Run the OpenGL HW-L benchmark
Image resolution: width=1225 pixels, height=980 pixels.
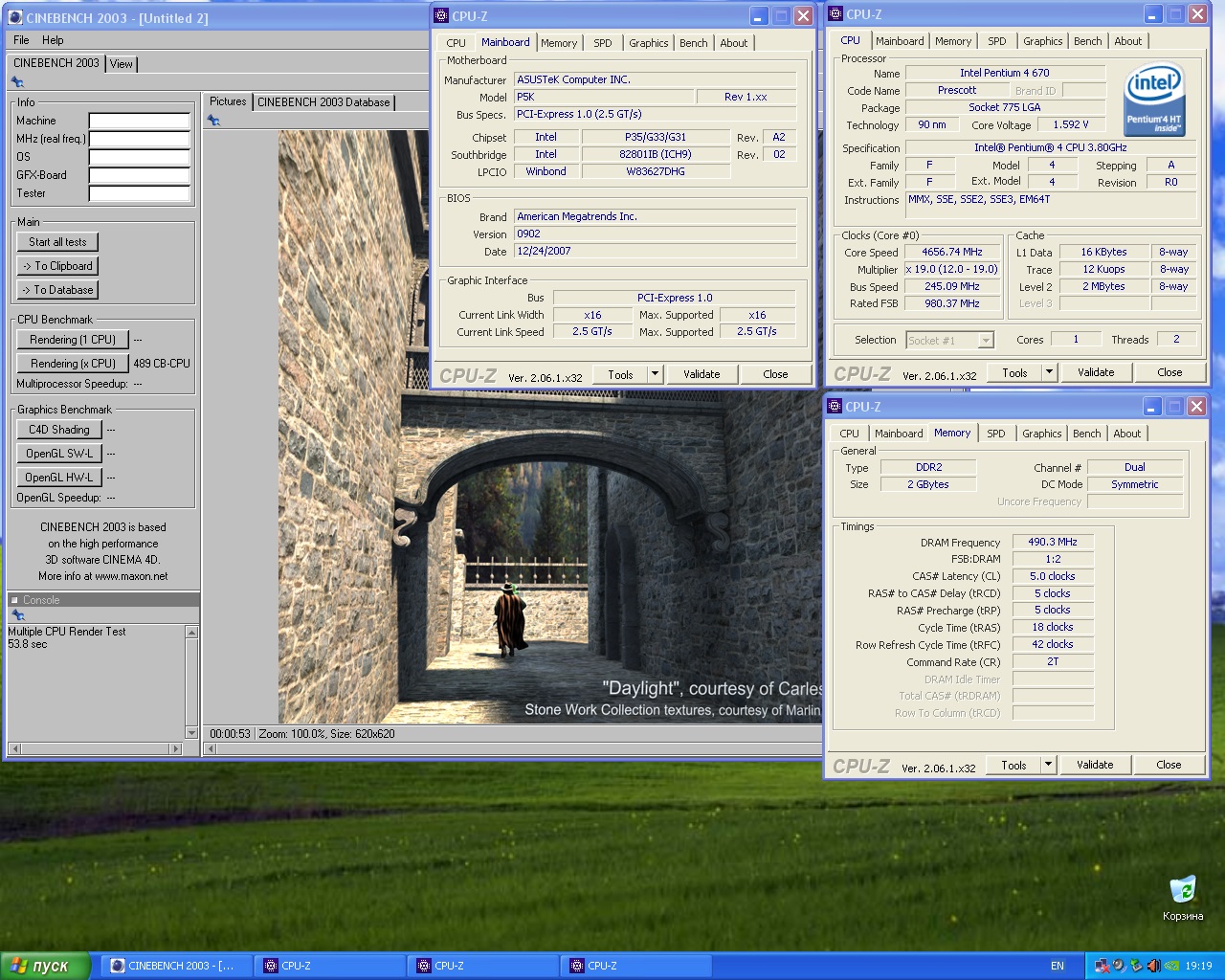[59, 478]
